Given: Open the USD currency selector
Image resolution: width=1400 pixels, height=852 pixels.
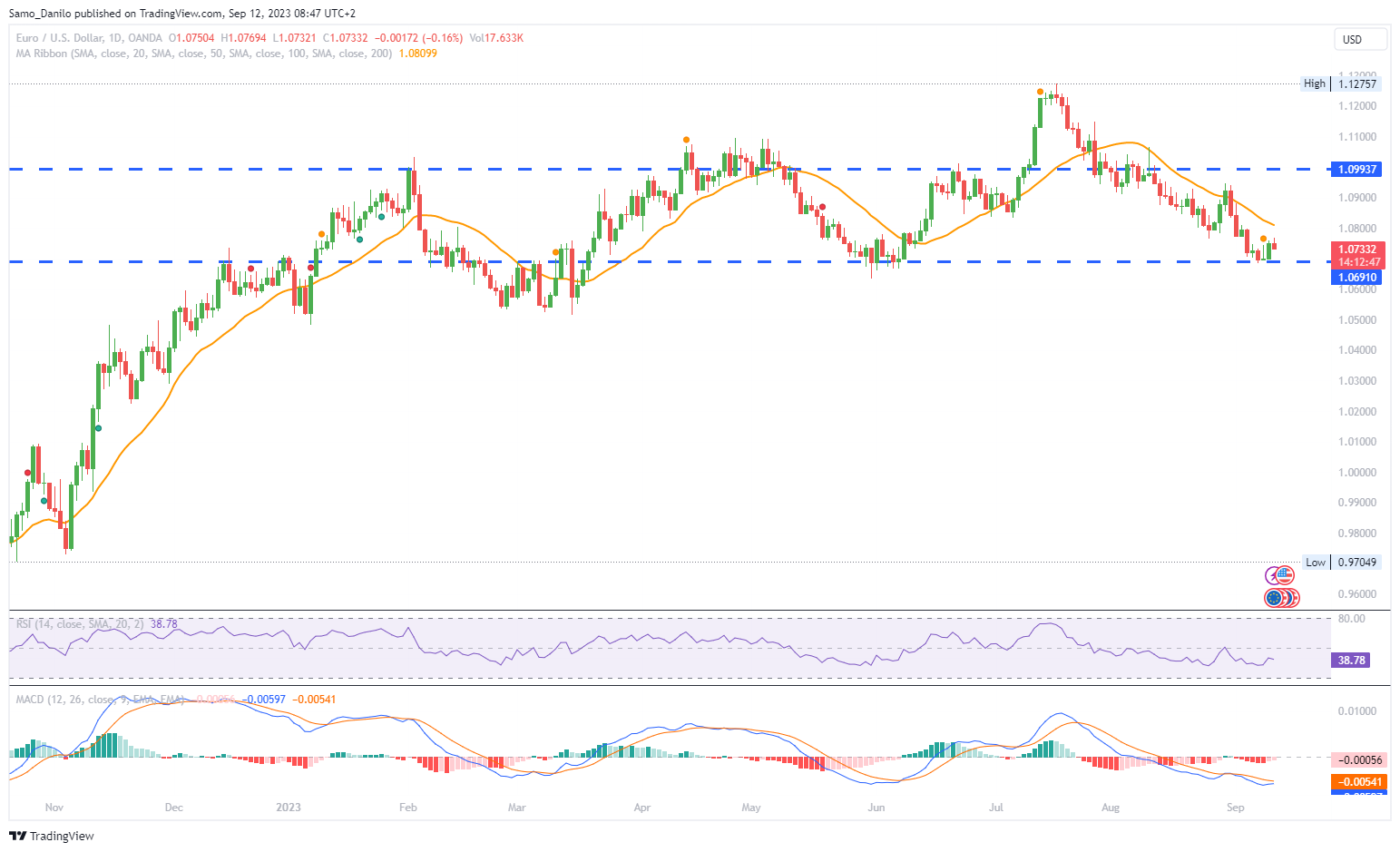Looking at the screenshot, I should click(x=1360, y=39).
